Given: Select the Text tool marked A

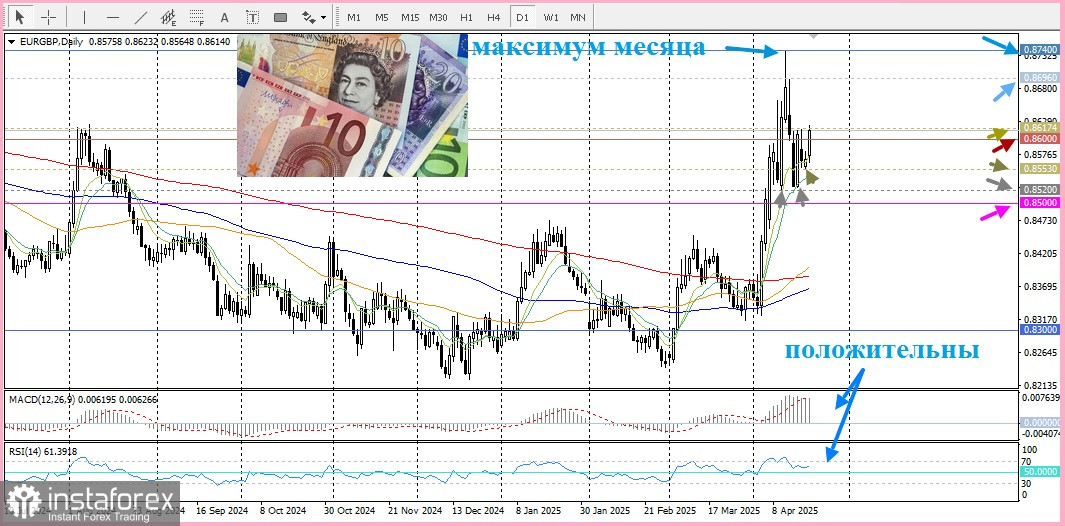Looking at the screenshot, I should point(225,17).
